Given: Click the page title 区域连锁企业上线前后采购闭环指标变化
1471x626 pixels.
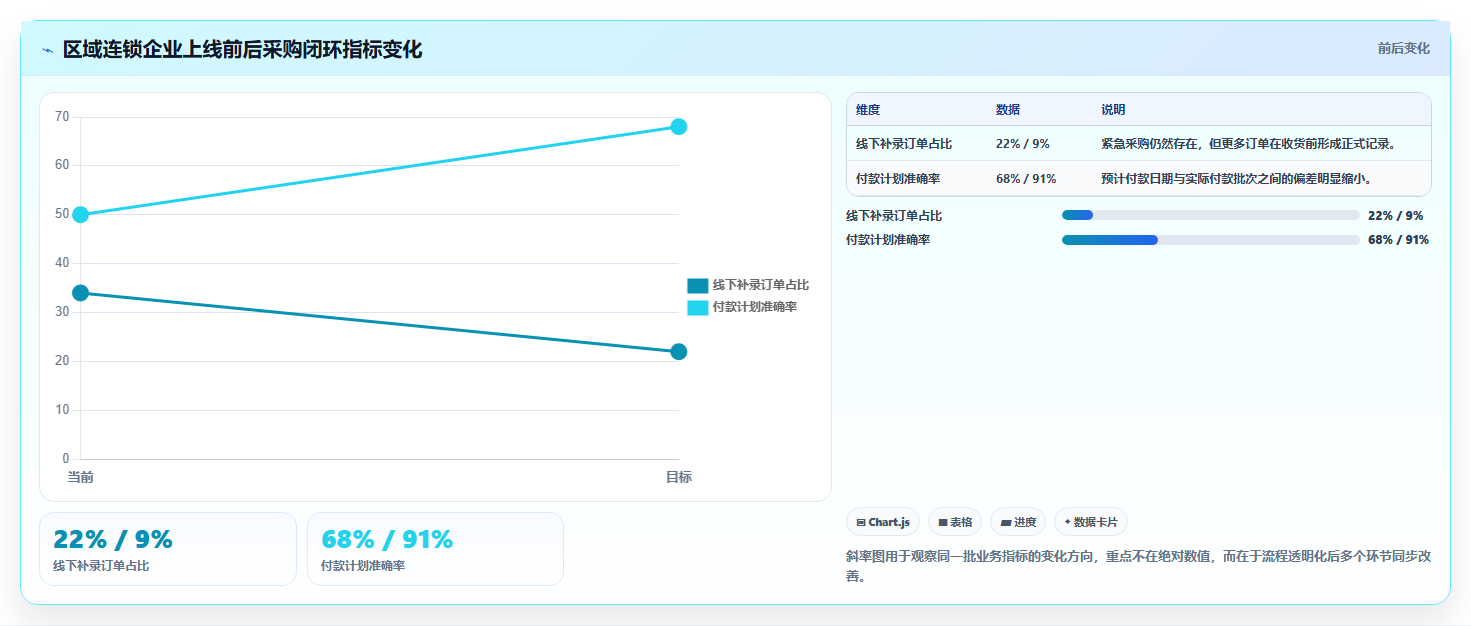Looking at the screenshot, I should click(242, 50).
